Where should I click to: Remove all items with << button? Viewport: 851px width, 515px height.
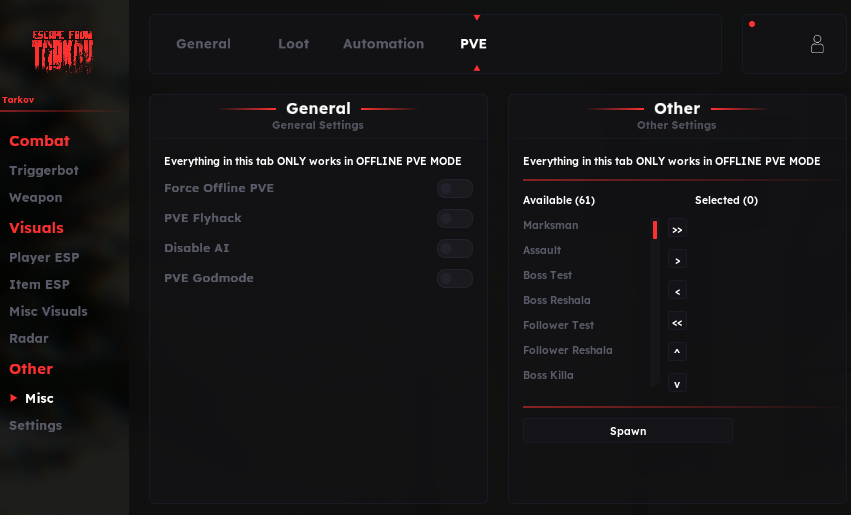point(677,323)
